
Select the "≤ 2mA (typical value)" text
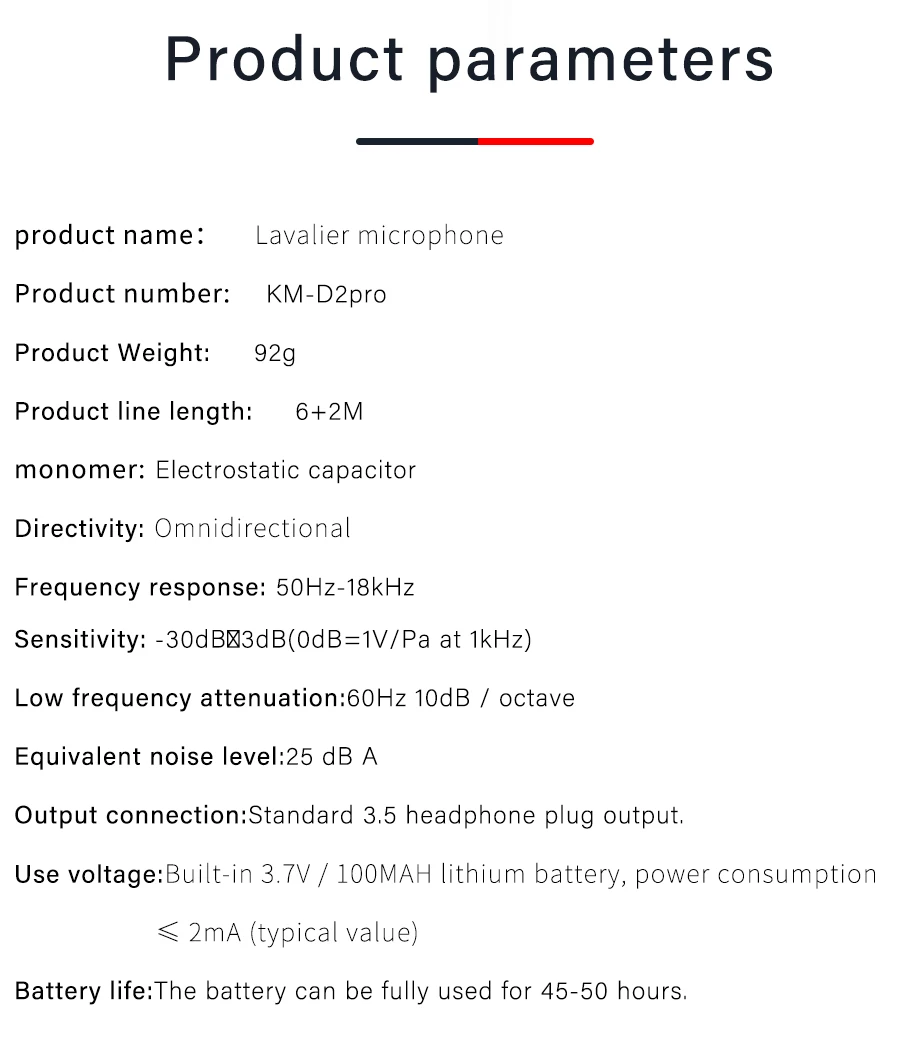pos(287,933)
